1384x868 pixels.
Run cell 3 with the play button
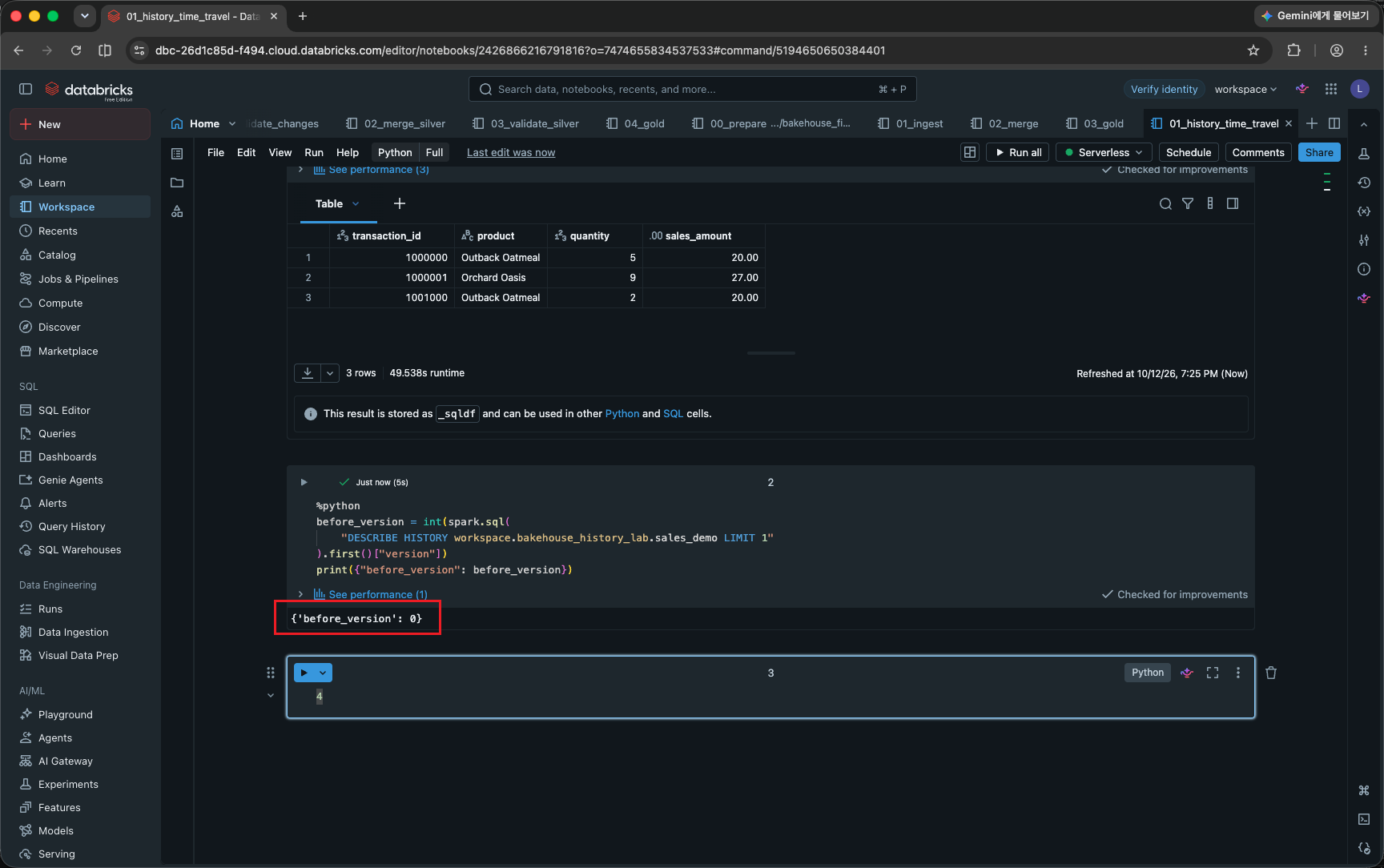point(304,673)
